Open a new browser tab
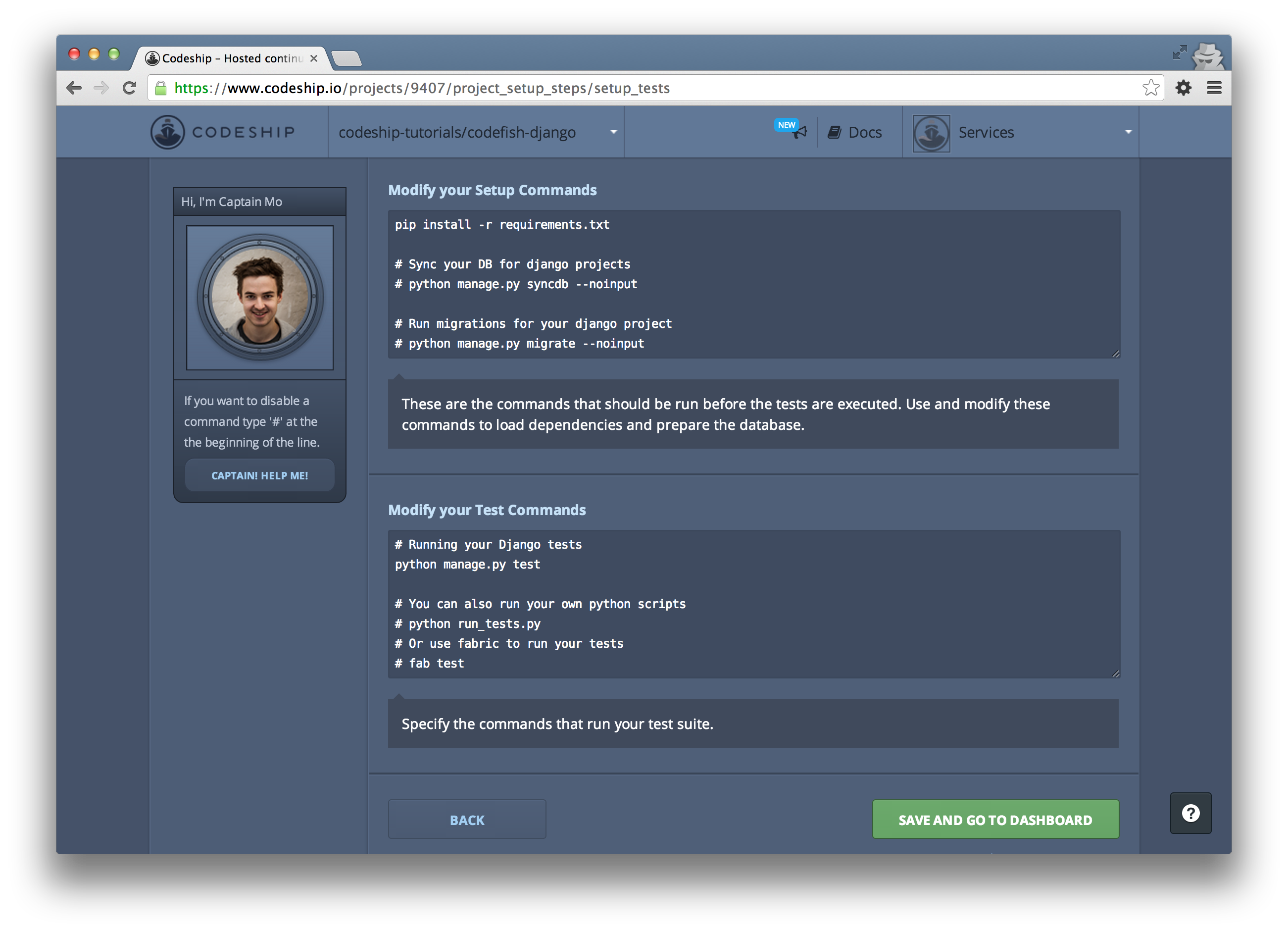This screenshot has width=1288, height=932. pyautogui.click(x=346, y=58)
